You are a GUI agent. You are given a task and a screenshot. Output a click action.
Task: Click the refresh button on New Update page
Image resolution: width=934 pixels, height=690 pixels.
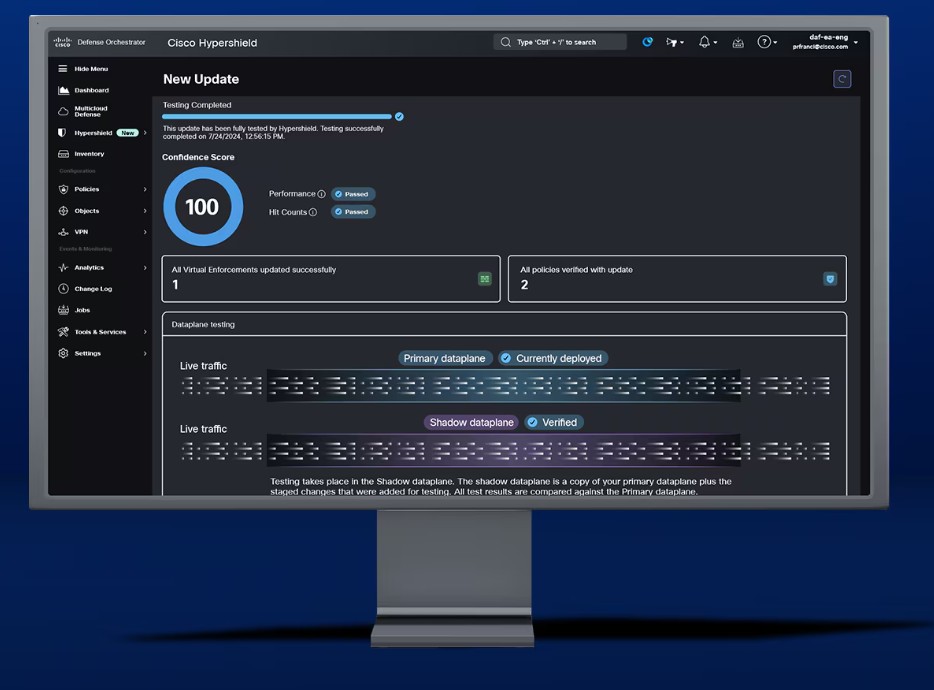pos(842,79)
